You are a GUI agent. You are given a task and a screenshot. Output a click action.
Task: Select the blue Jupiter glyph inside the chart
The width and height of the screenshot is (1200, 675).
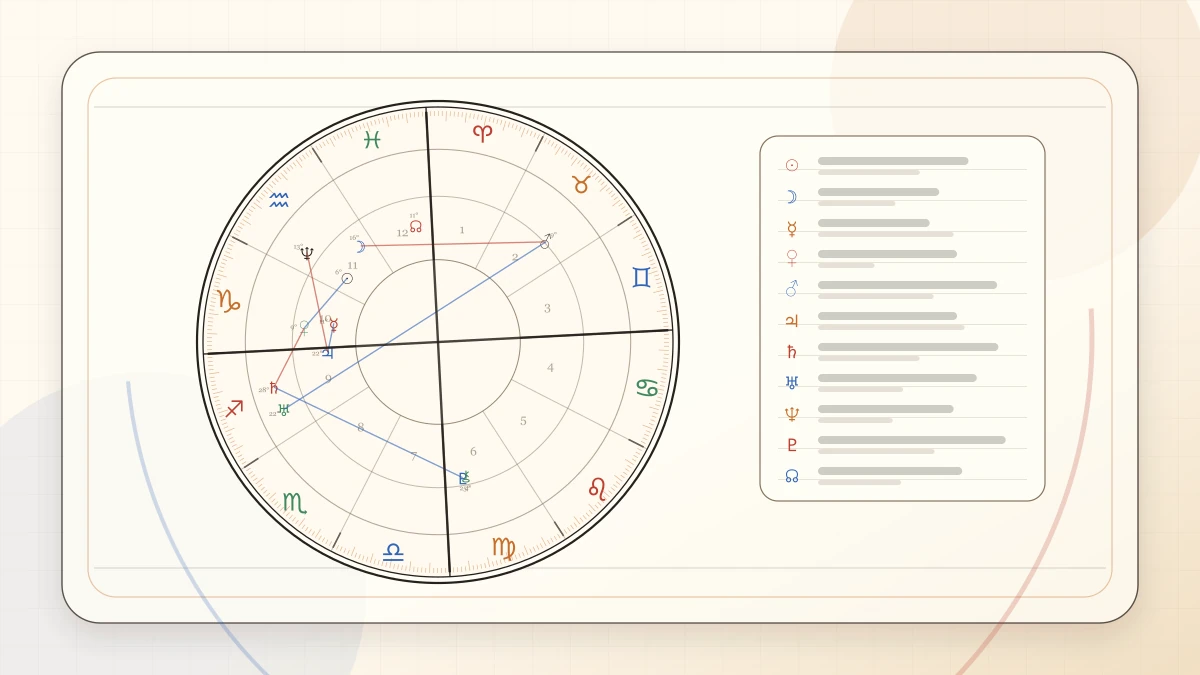(327, 353)
